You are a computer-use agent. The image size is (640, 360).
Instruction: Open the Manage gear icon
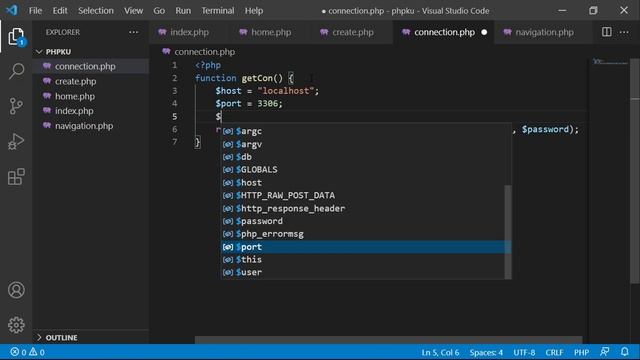pos(16,325)
